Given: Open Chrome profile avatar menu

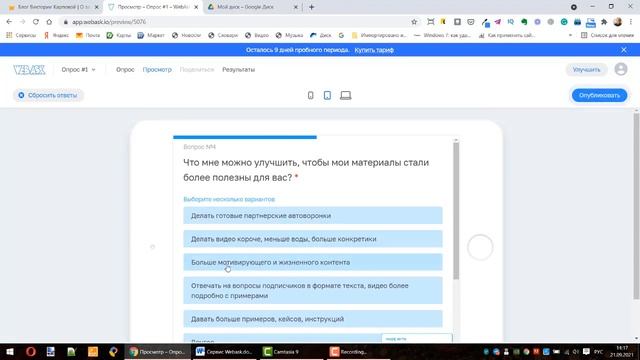Looking at the screenshot, I should (x=618, y=22).
